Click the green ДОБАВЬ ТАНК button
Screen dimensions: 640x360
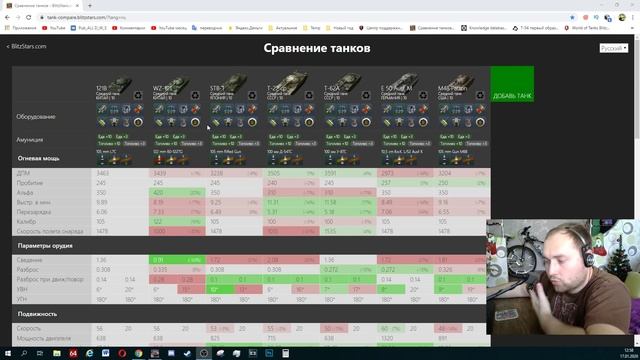pos(512,84)
